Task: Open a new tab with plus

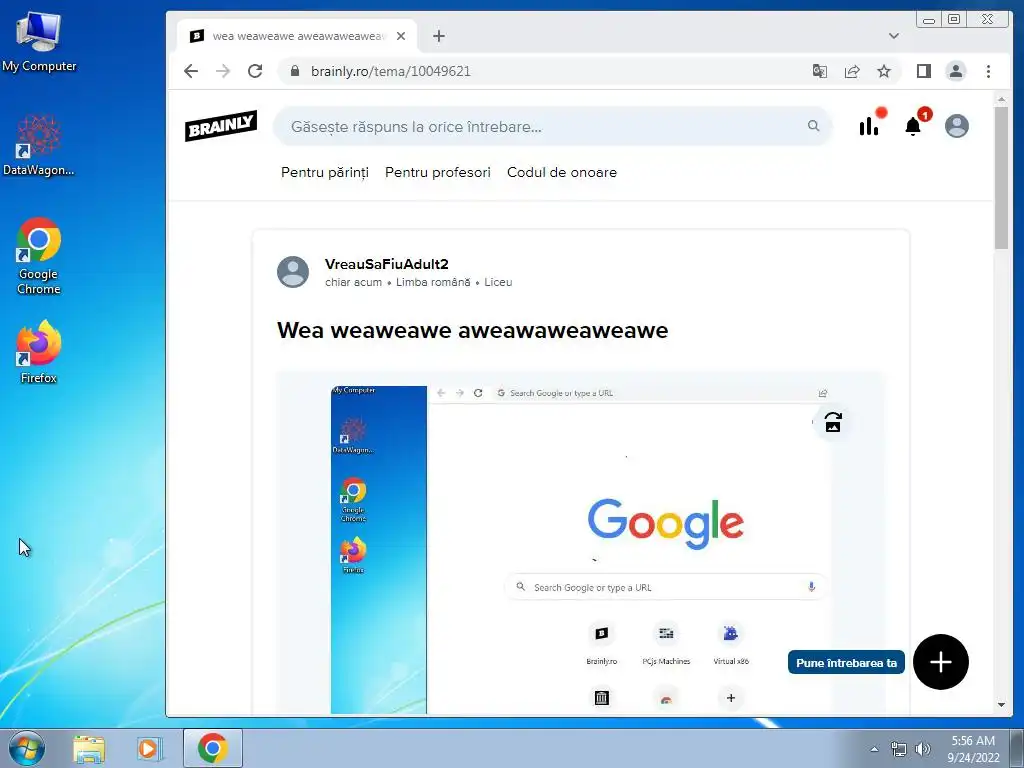Action: [439, 36]
